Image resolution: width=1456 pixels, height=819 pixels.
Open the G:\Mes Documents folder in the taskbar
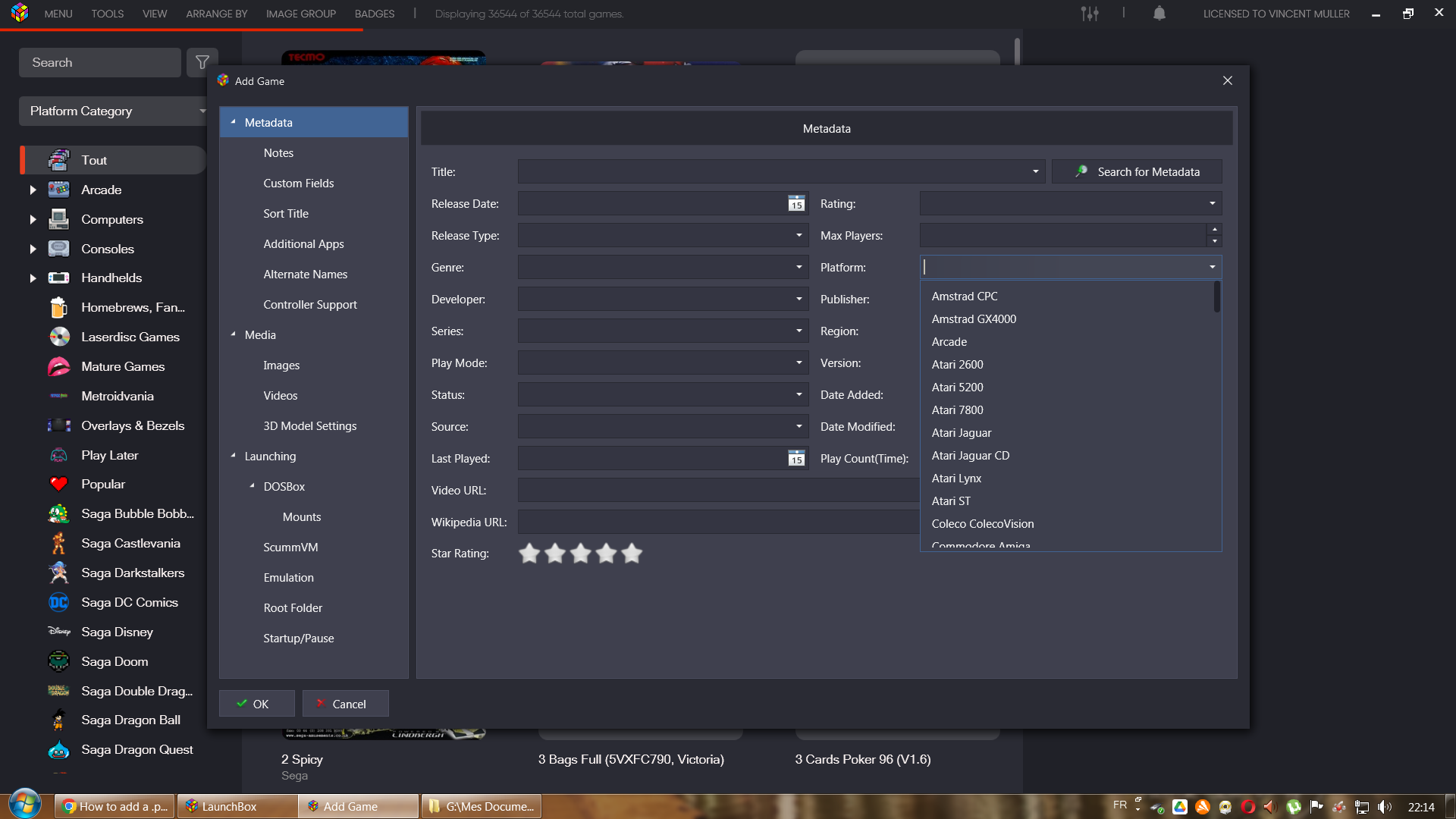click(x=482, y=806)
